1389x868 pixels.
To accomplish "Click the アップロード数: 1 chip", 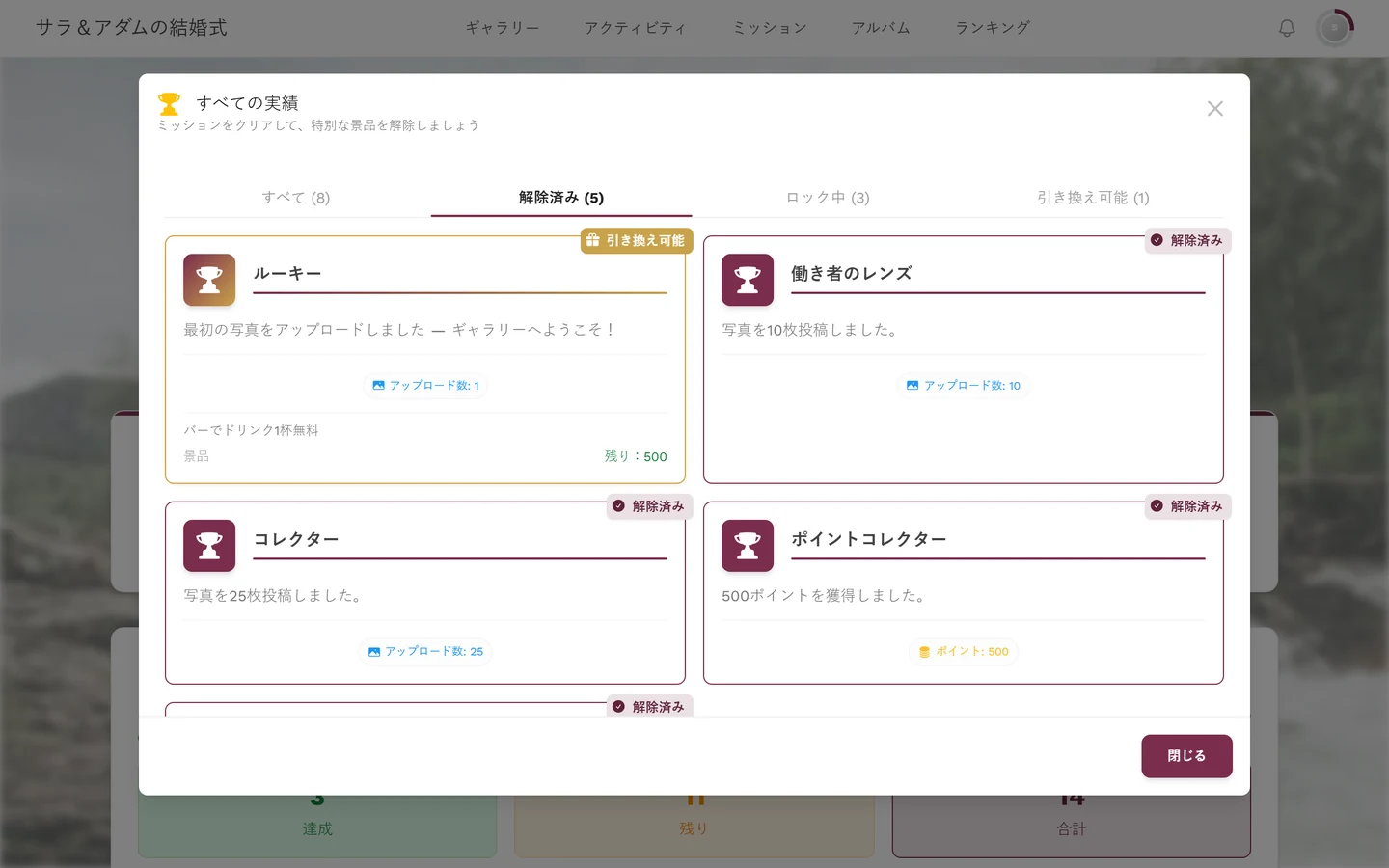I will [425, 386].
